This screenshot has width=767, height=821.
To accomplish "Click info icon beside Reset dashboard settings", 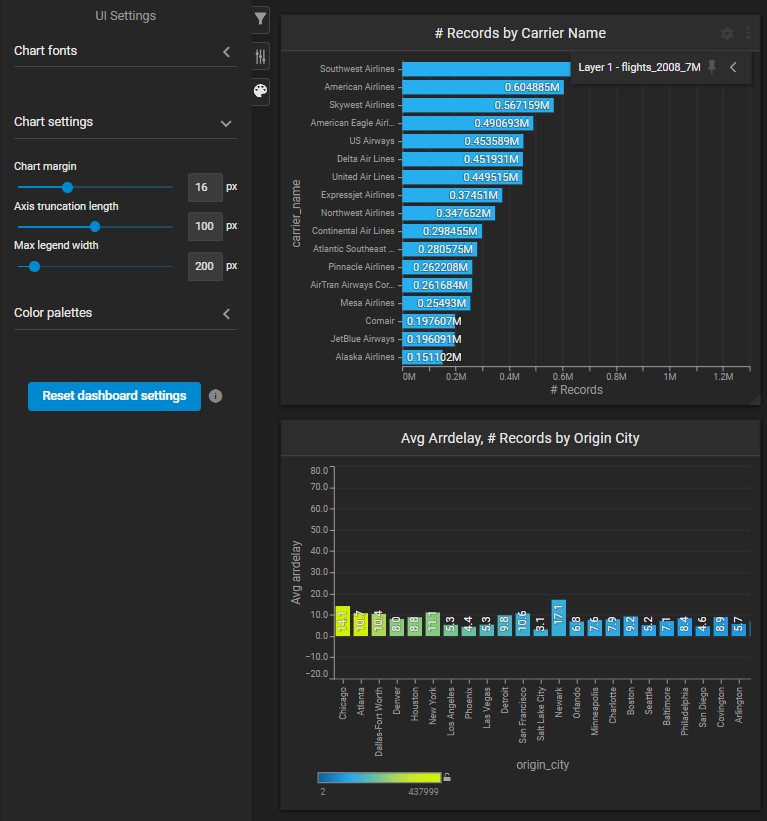I will coord(216,396).
